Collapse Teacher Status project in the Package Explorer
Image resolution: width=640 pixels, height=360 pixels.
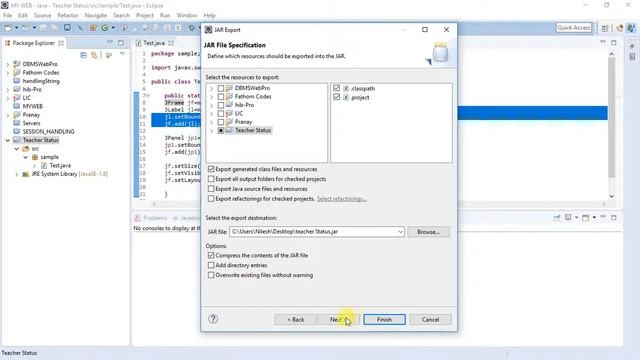[x=7, y=140]
